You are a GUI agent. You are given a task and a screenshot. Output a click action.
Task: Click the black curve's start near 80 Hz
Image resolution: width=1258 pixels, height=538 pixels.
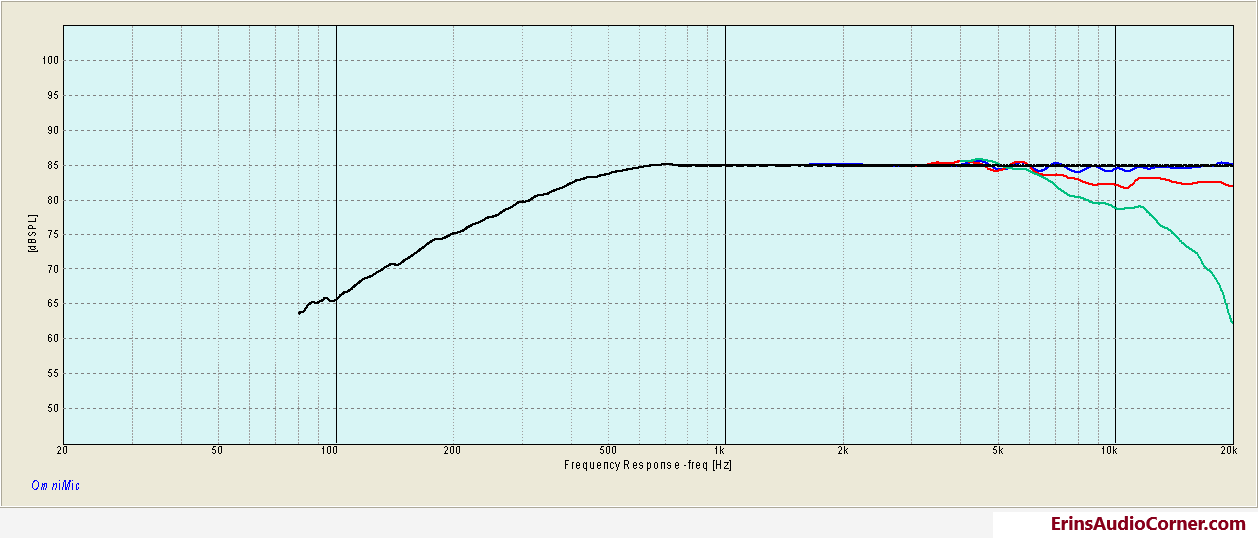coord(302,312)
